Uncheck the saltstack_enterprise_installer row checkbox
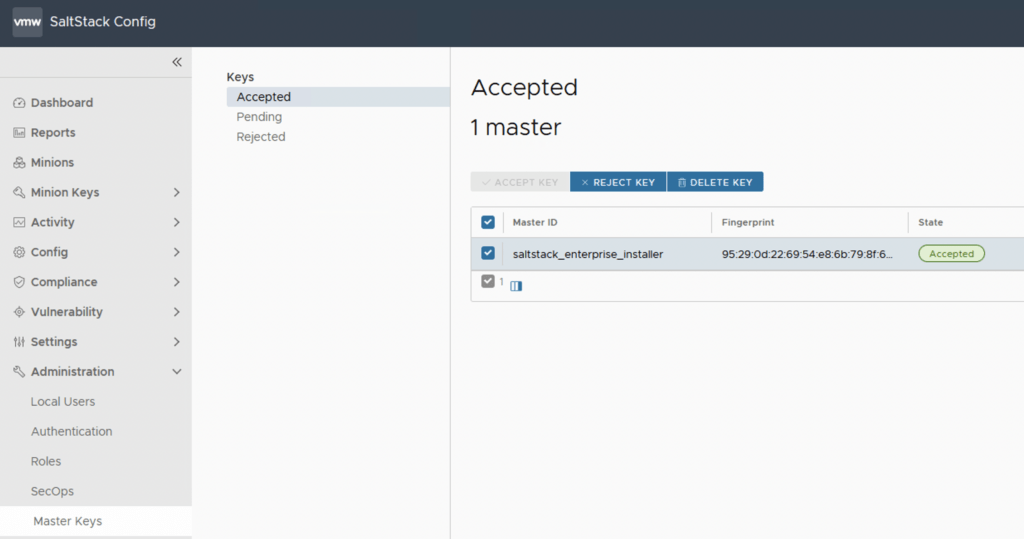Image resolution: width=1024 pixels, height=539 pixels. [x=488, y=254]
